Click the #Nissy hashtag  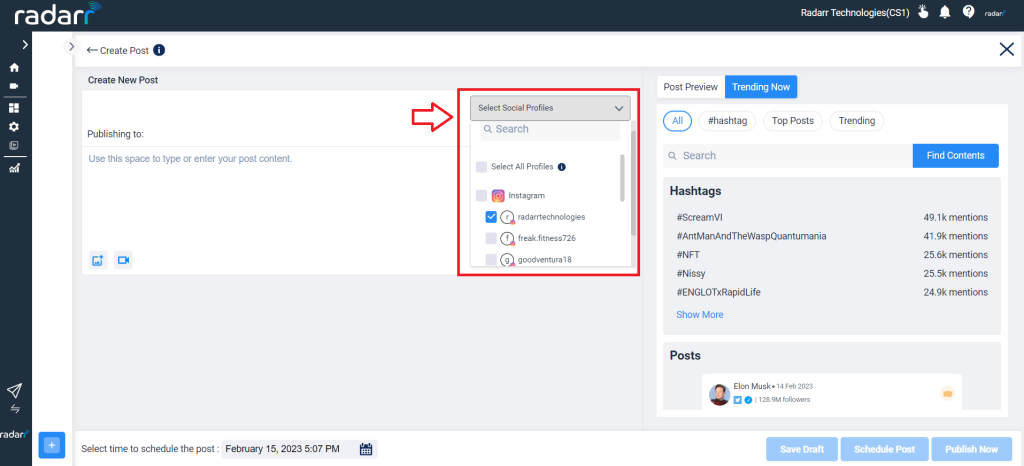click(x=691, y=273)
